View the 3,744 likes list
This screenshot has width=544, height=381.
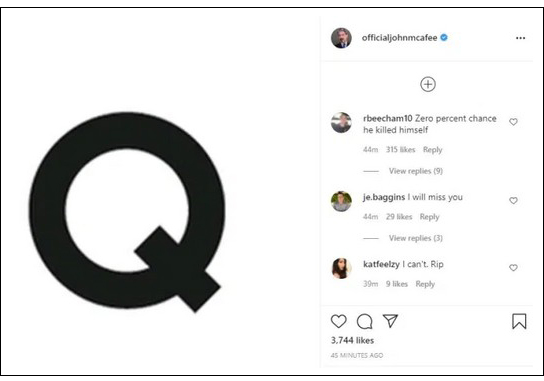[352, 340]
